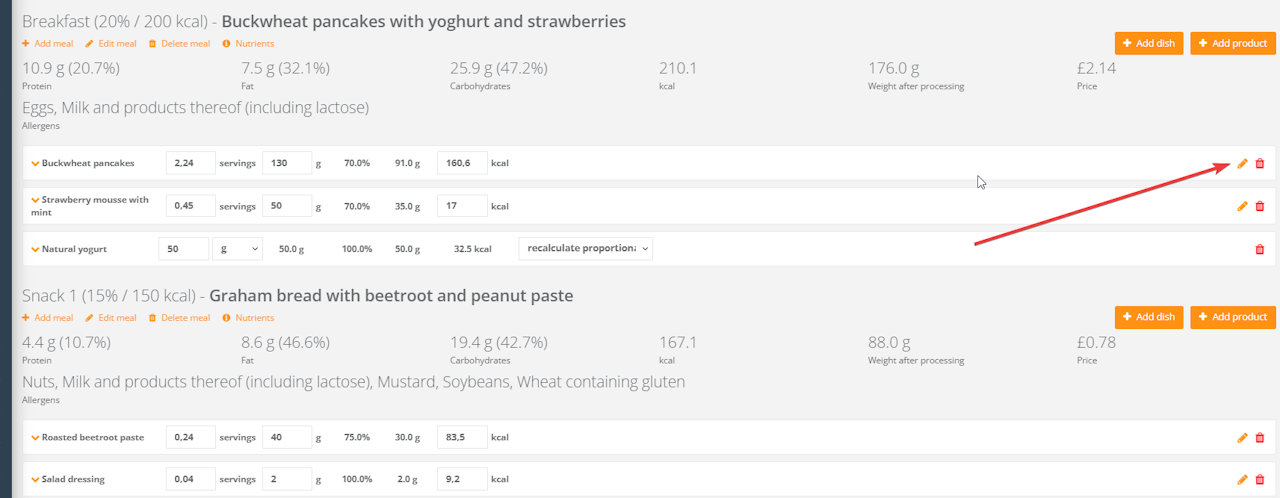Screen dimensions: 1280x498
Task: Expand the Buckwheat pancakes row chevron
Action: click(x=35, y=163)
